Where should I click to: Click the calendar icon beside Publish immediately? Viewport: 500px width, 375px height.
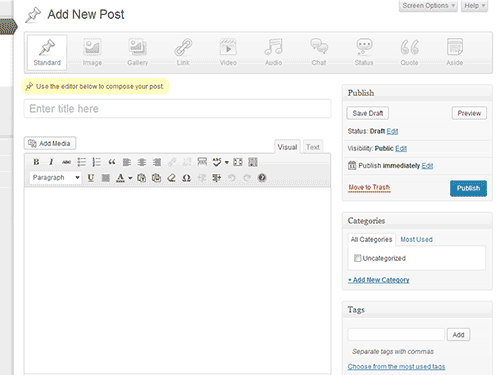(352, 165)
